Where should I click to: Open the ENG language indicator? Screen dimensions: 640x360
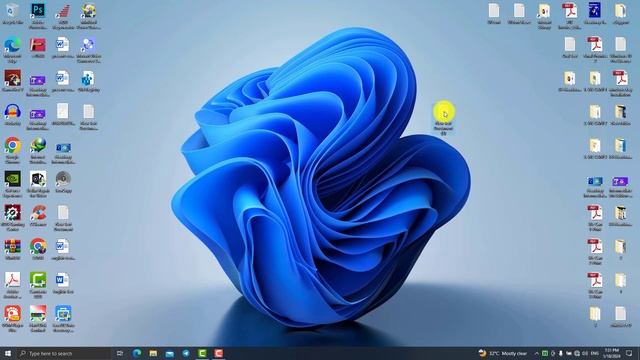[595, 353]
